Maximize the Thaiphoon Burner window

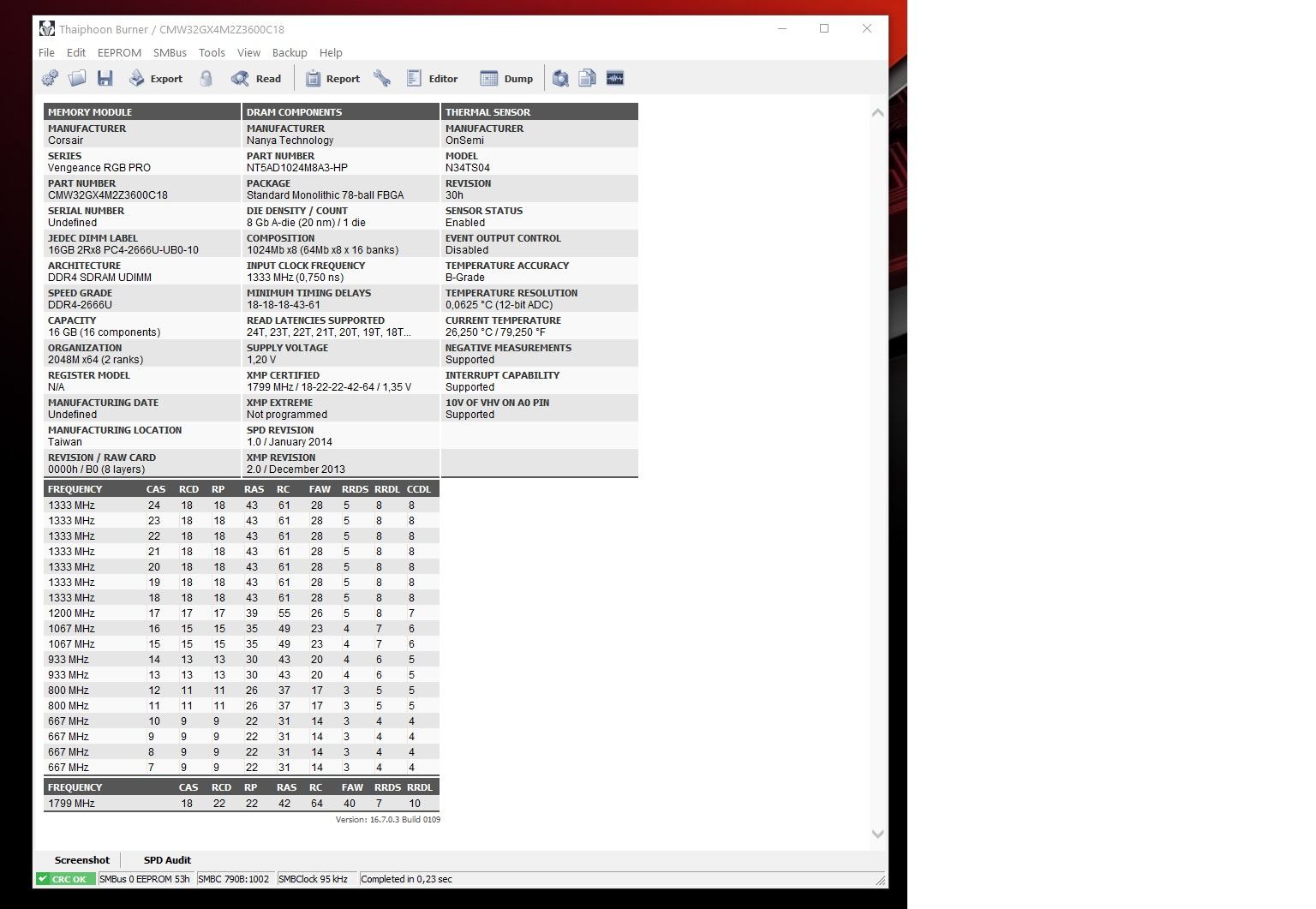tap(824, 28)
